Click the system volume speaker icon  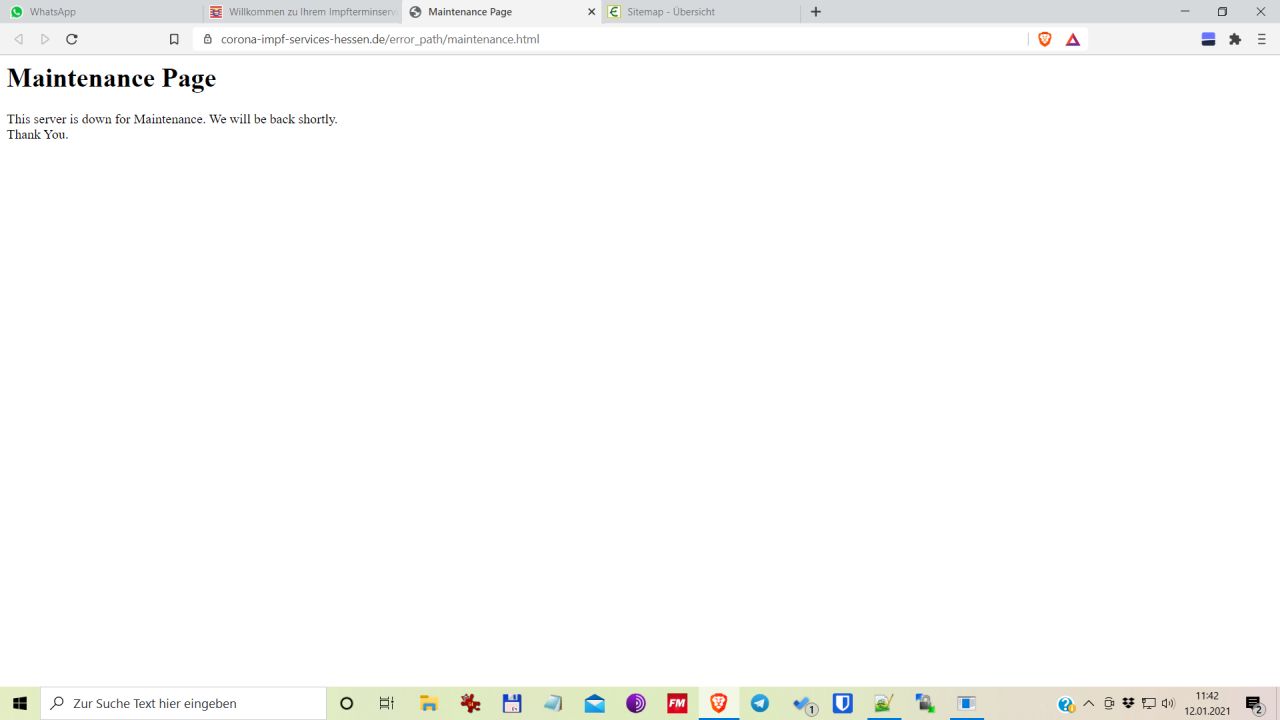coord(1168,703)
